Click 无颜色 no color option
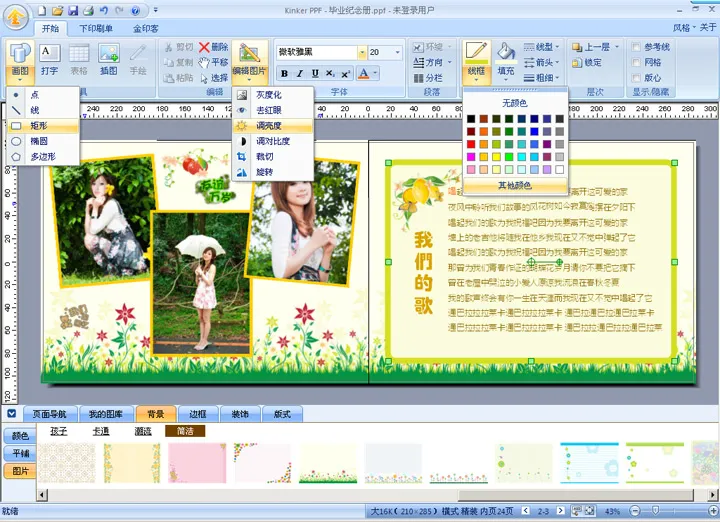The height and width of the screenshot is (522, 720). [515, 102]
